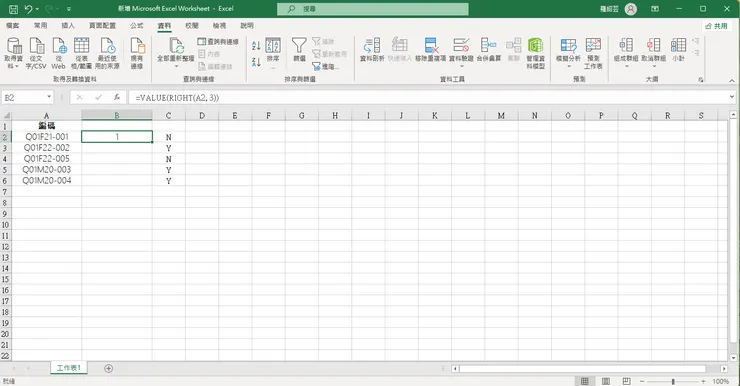Click the What-If Analysis icon
The image size is (740, 386).
568,46
